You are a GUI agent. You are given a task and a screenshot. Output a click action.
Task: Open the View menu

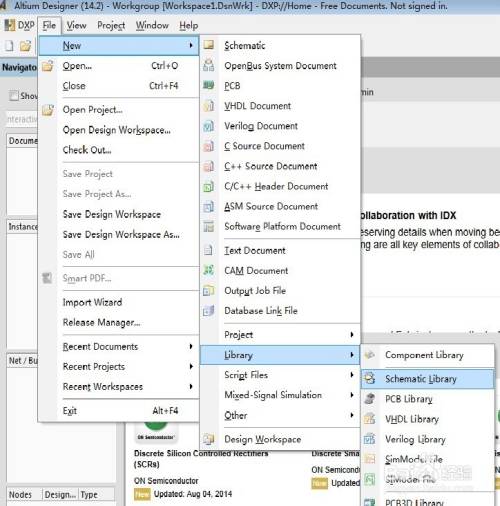[x=76, y=25]
